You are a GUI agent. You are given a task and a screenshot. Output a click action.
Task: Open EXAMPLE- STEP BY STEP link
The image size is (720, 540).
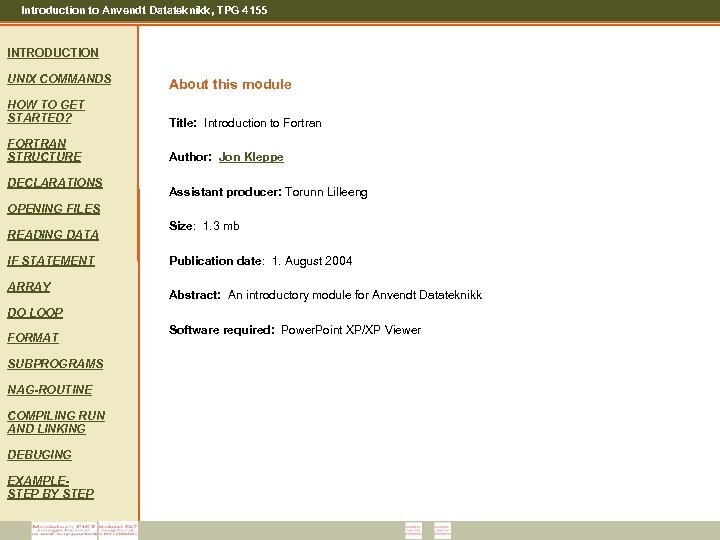51,487
